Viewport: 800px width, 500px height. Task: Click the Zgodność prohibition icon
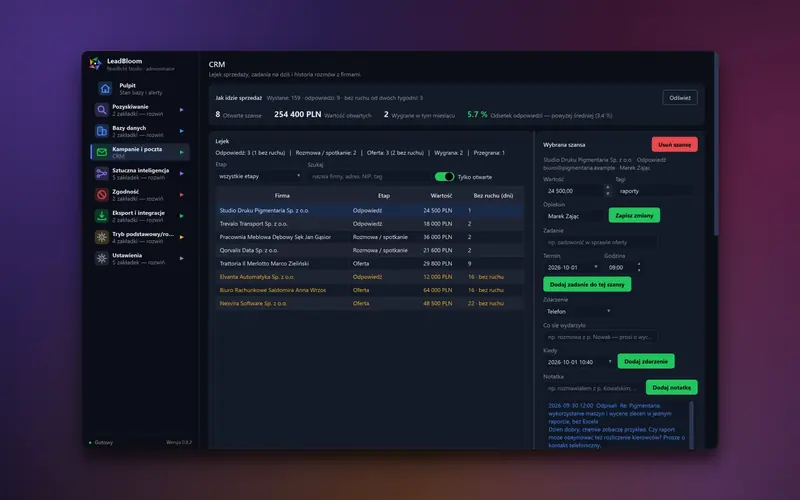(x=102, y=194)
